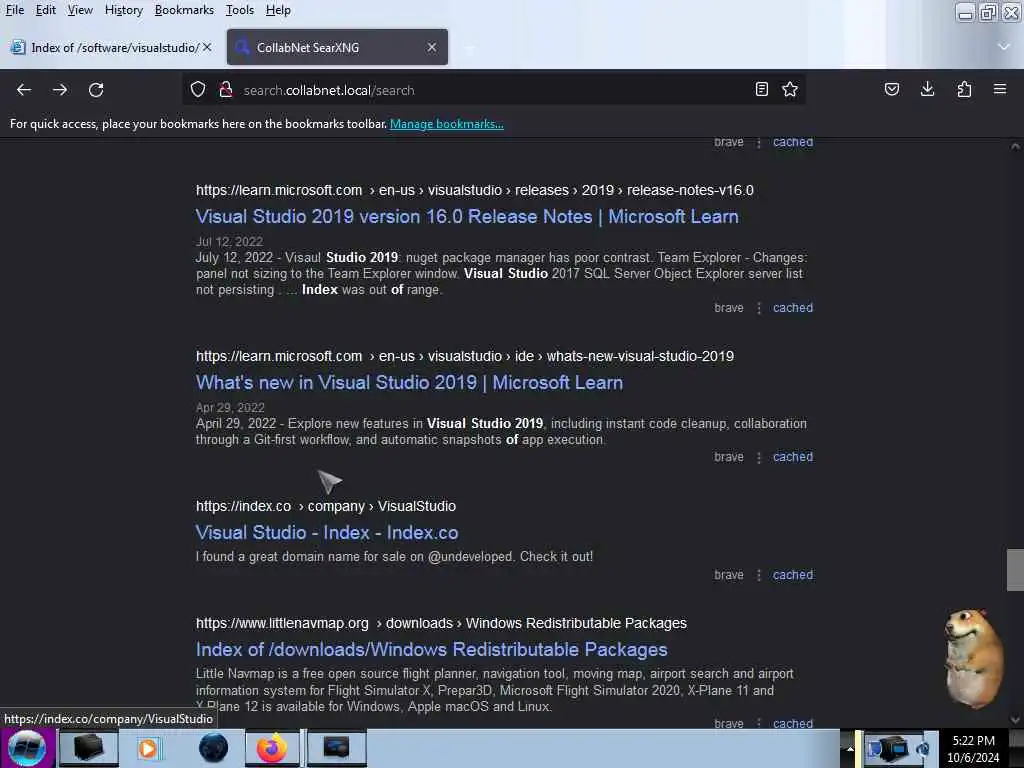1024x768 pixels.
Task: Open Index of /downloads/Windows Redistributable Packages result
Action: coord(432,649)
